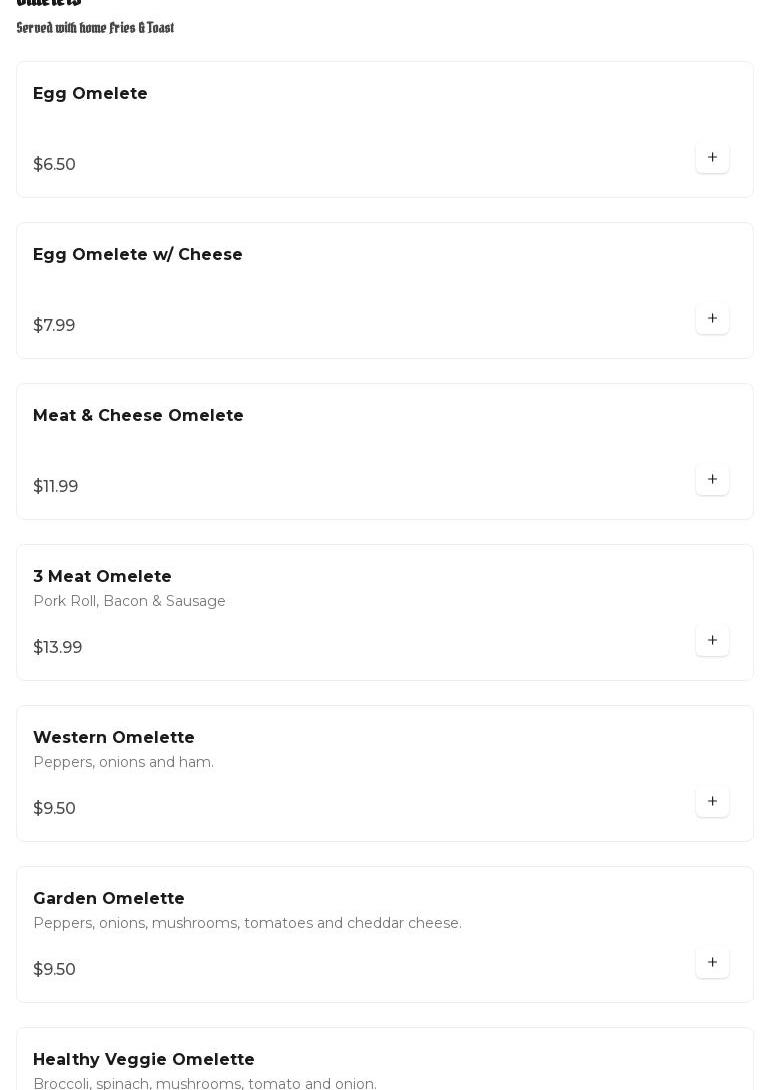Open the Egg Omelete item title
This screenshot has width=770, height=1090.
pyautogui.click(x=90, y=94)
